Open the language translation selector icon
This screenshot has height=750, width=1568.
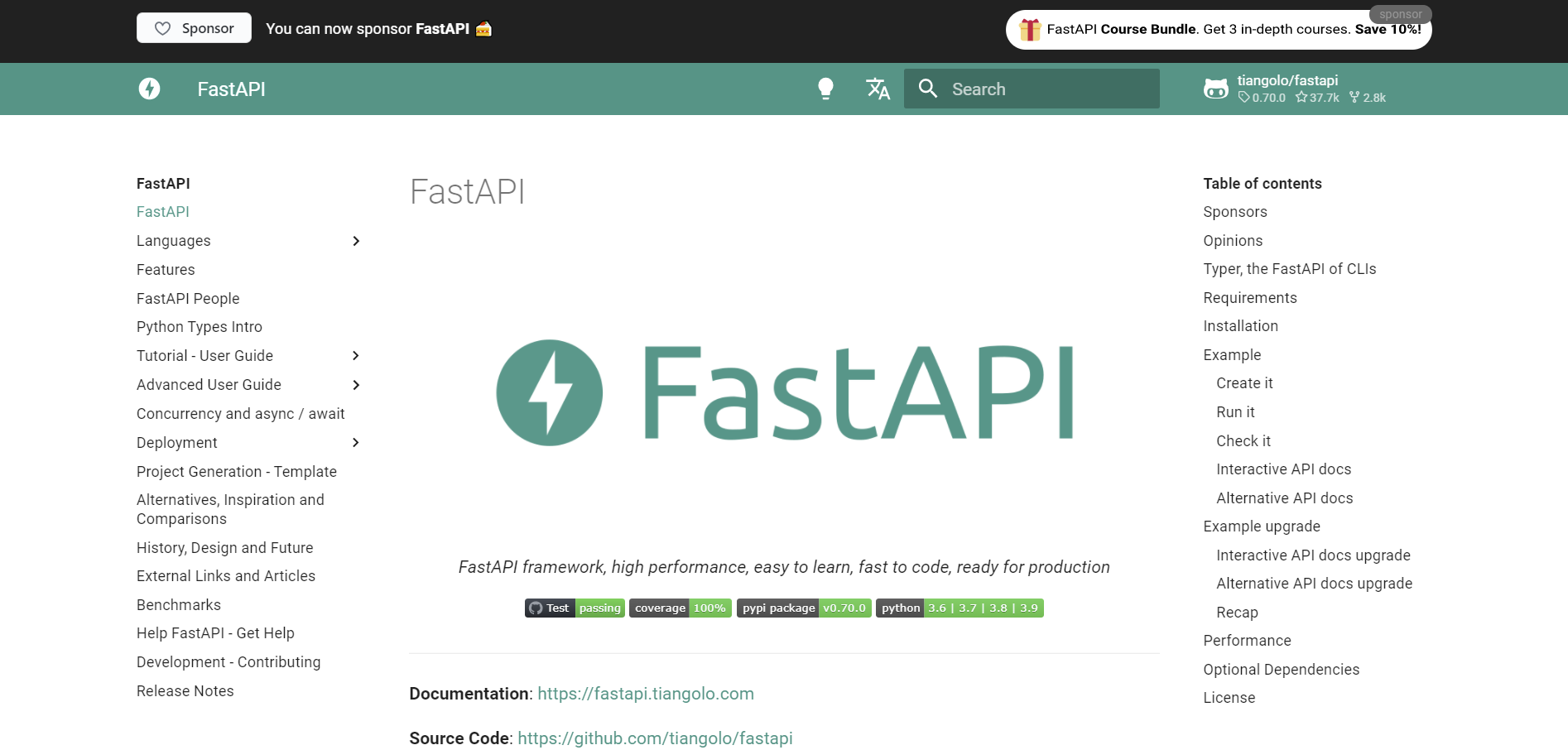[x=878, y=89]
